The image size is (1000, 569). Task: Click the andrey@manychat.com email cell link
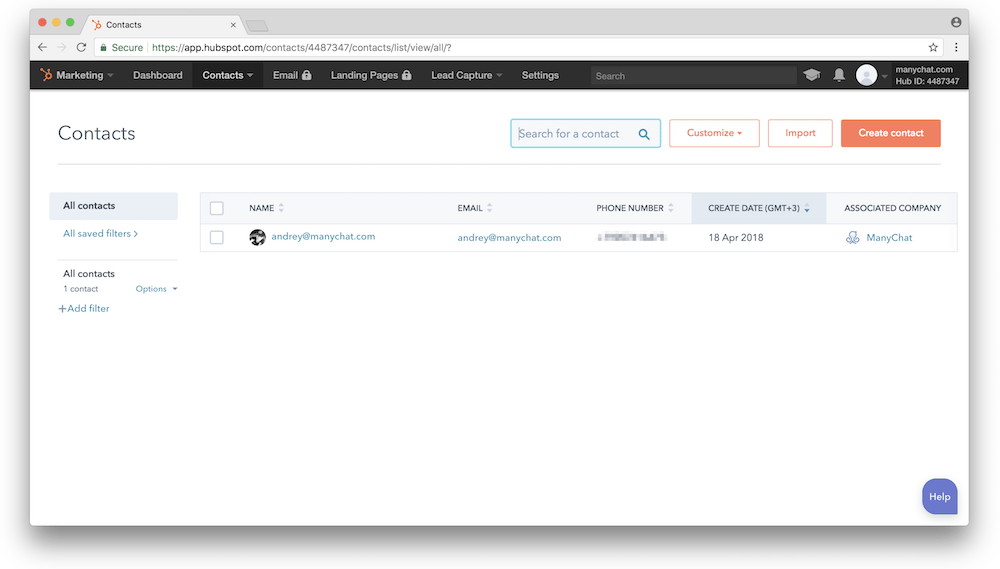tap(509, 238)
